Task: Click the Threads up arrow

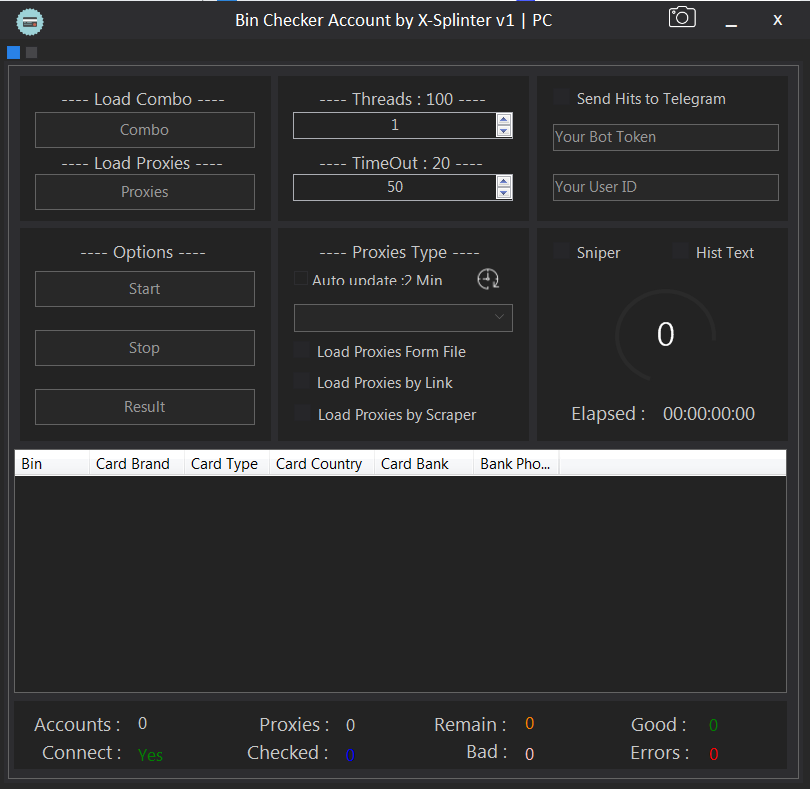Action: pyautogui.click(x=504, y=119)
